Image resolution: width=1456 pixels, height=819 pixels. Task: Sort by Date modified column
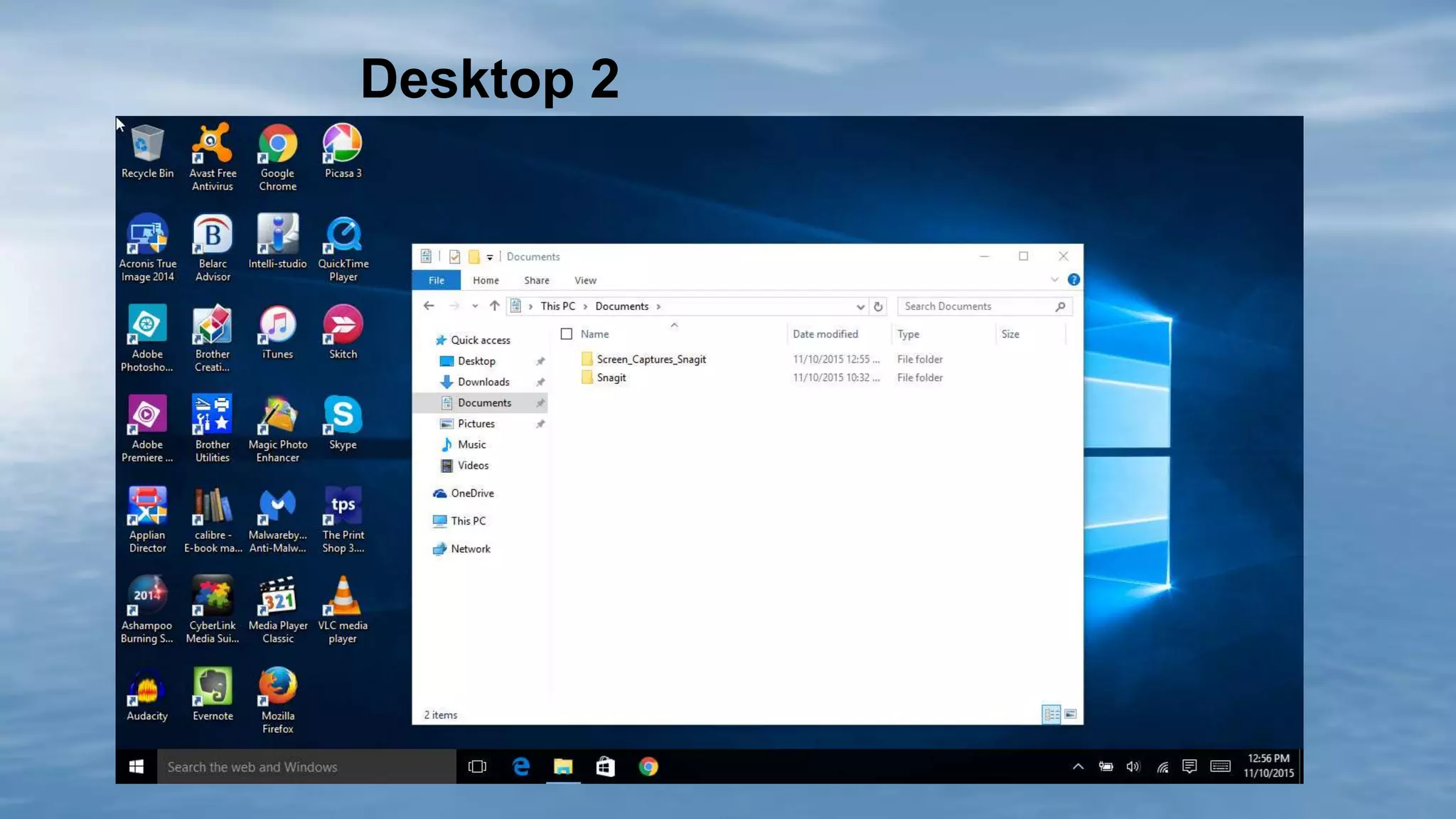point(825,334)
